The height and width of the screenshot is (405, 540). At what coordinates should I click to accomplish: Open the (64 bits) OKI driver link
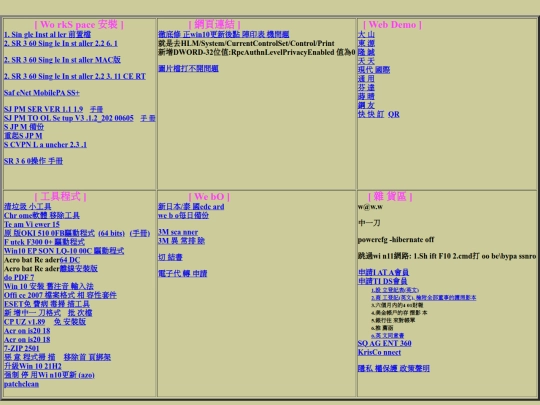click(x=111, y=233)
